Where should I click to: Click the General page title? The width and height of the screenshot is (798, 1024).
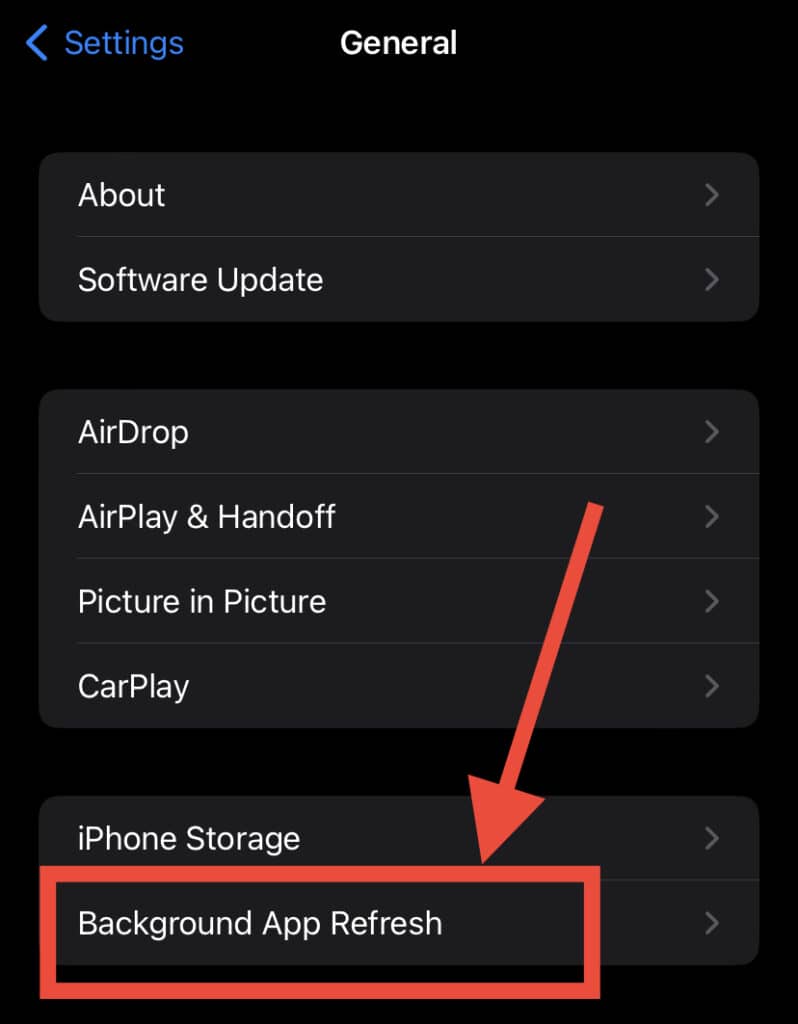398,43
